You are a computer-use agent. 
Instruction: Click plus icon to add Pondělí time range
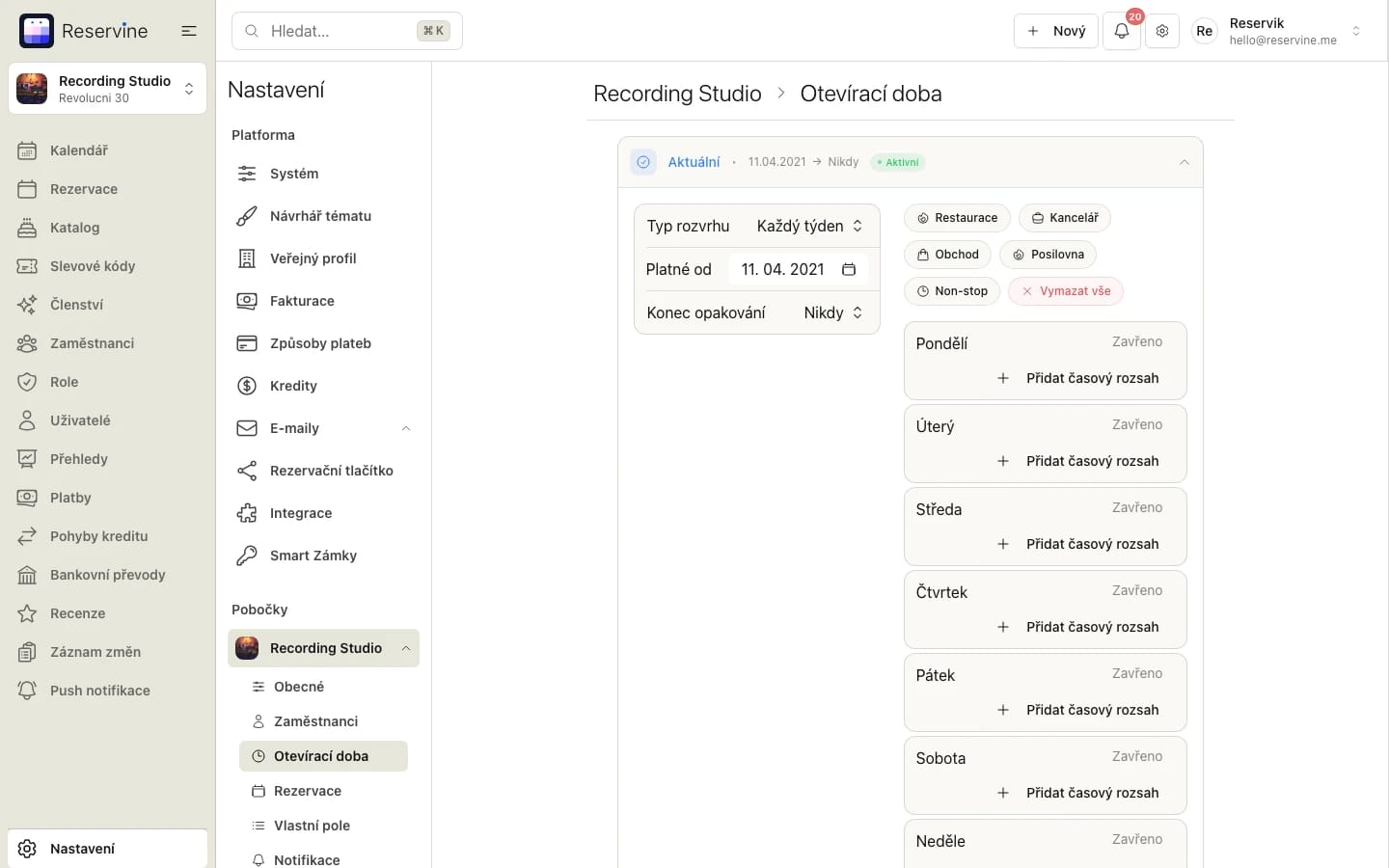click(1003, 378)
